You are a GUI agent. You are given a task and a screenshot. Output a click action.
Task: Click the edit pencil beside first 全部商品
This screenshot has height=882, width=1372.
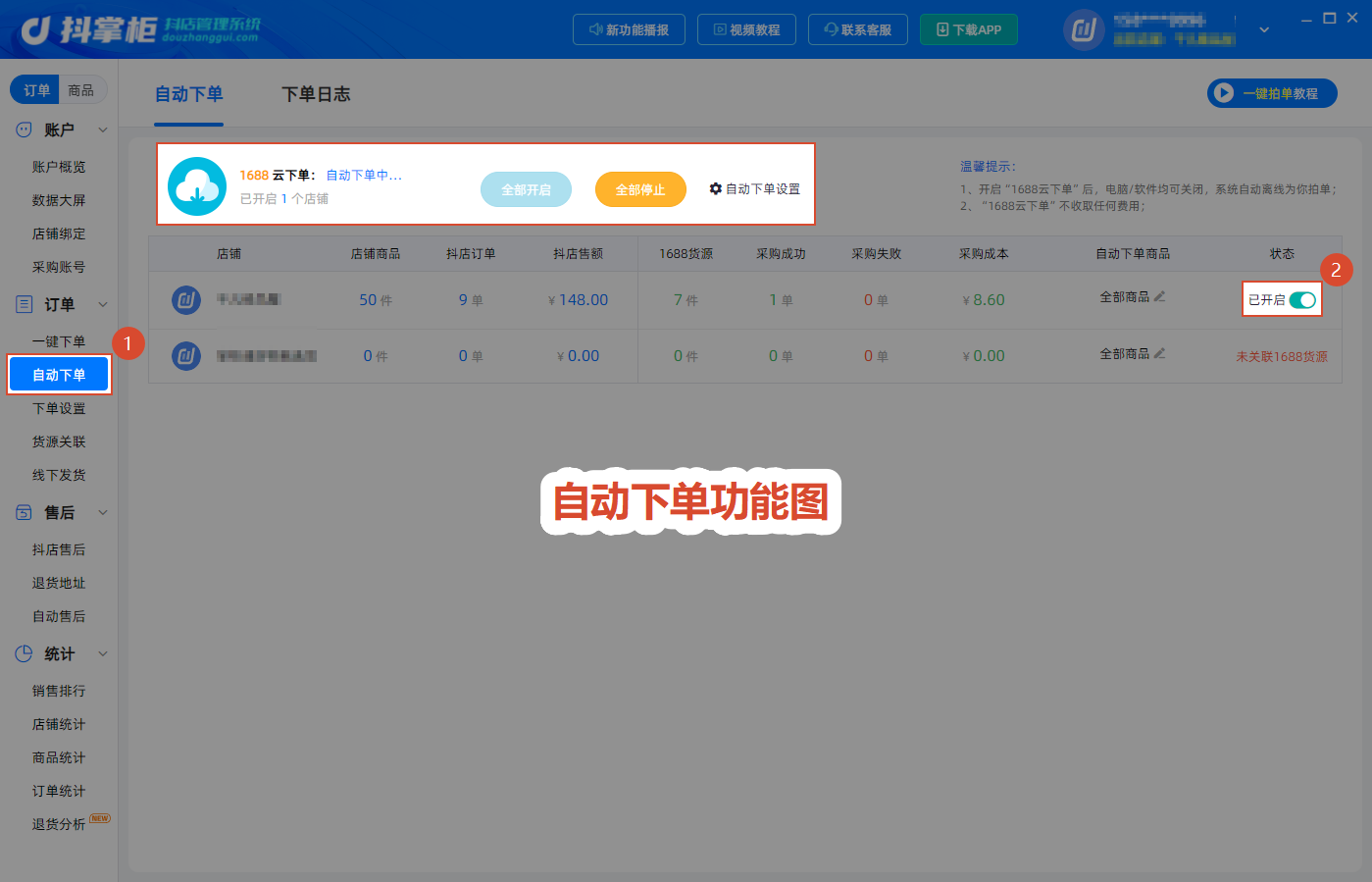(x=1160, y=296)
